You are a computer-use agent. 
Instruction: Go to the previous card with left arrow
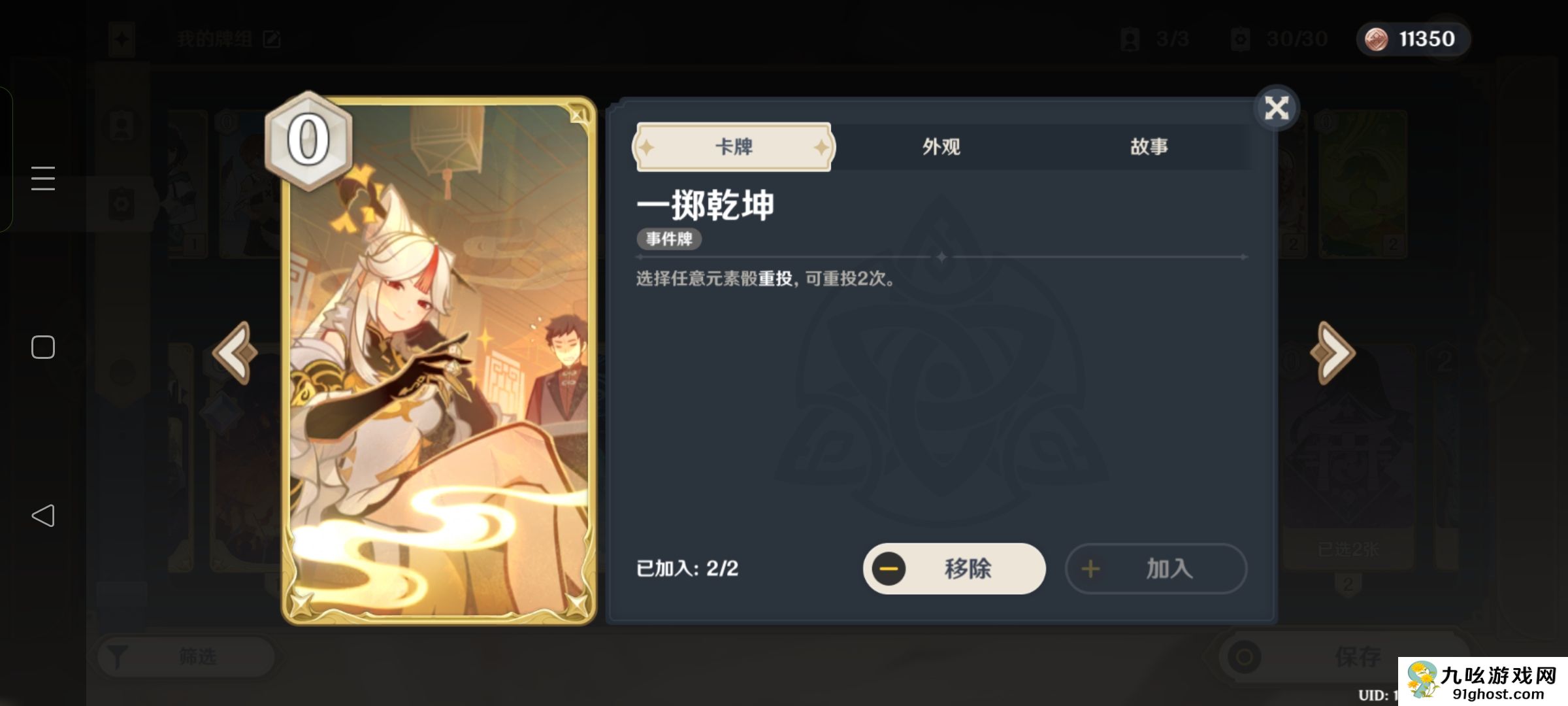click(235, 353)
